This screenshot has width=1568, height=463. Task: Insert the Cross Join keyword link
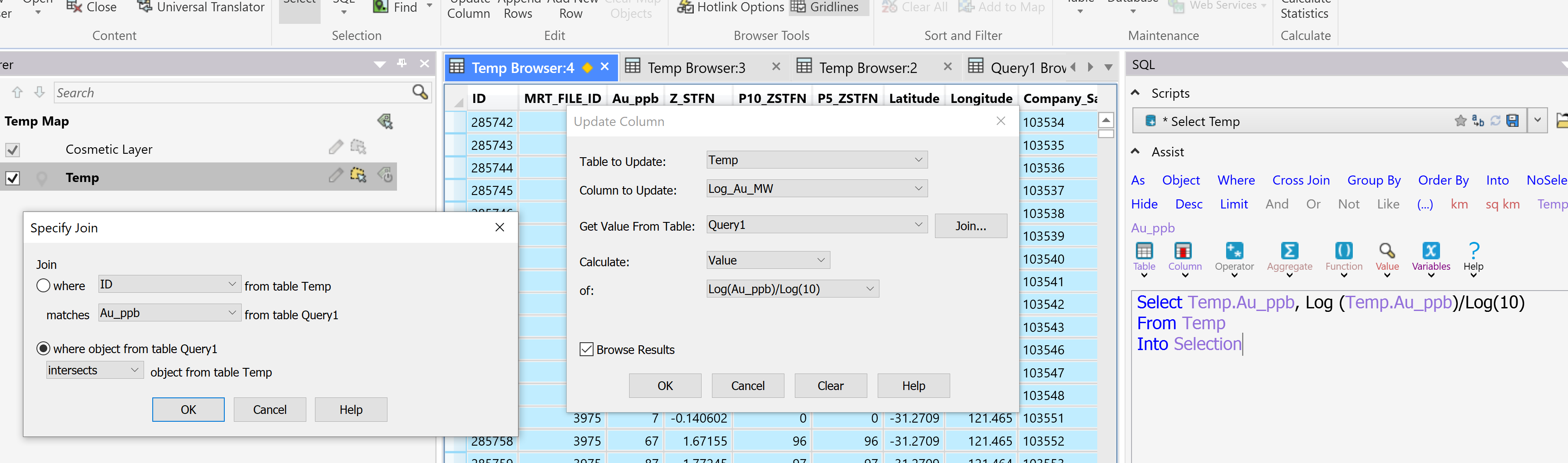[1301, 180]
